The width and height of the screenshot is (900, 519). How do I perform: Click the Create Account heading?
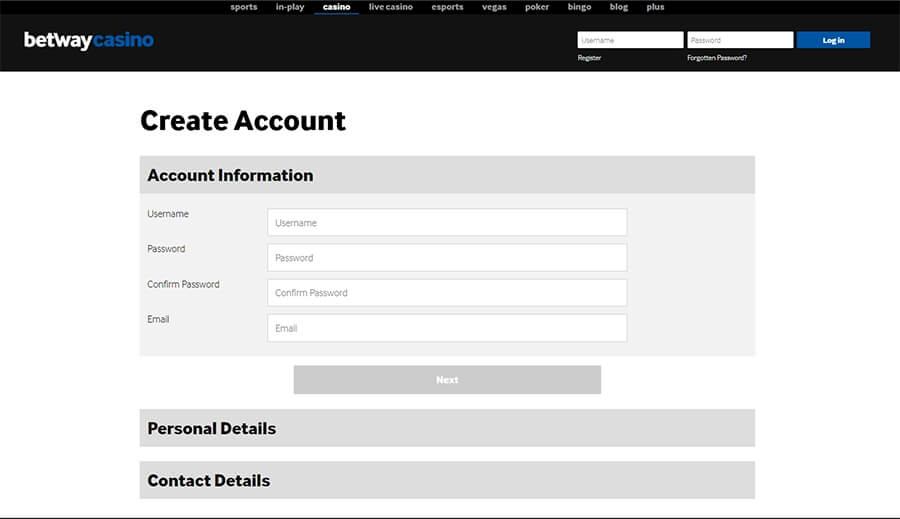[x=243, y=121]
